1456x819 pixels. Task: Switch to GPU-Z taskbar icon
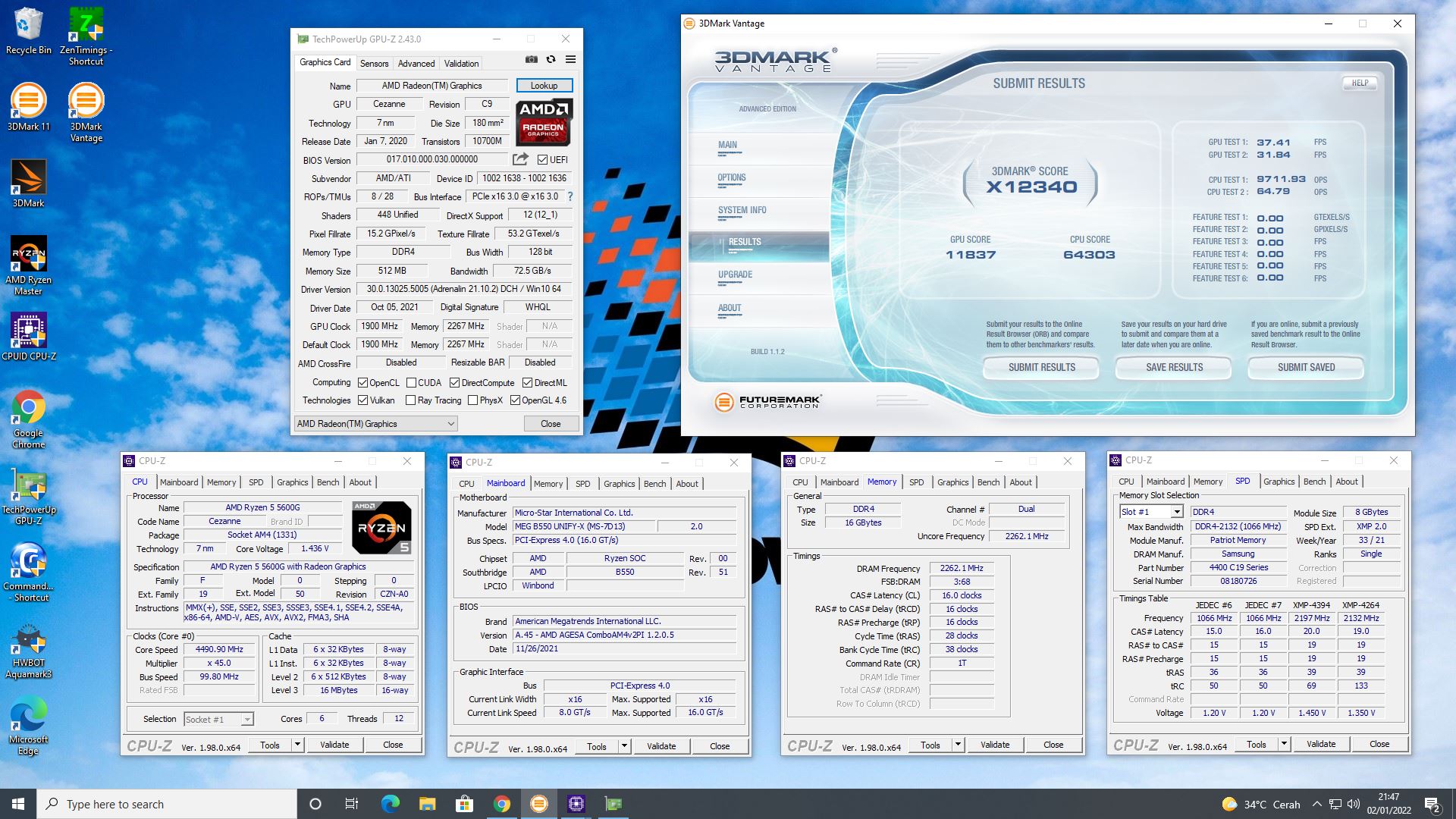(x=613, y=804)
